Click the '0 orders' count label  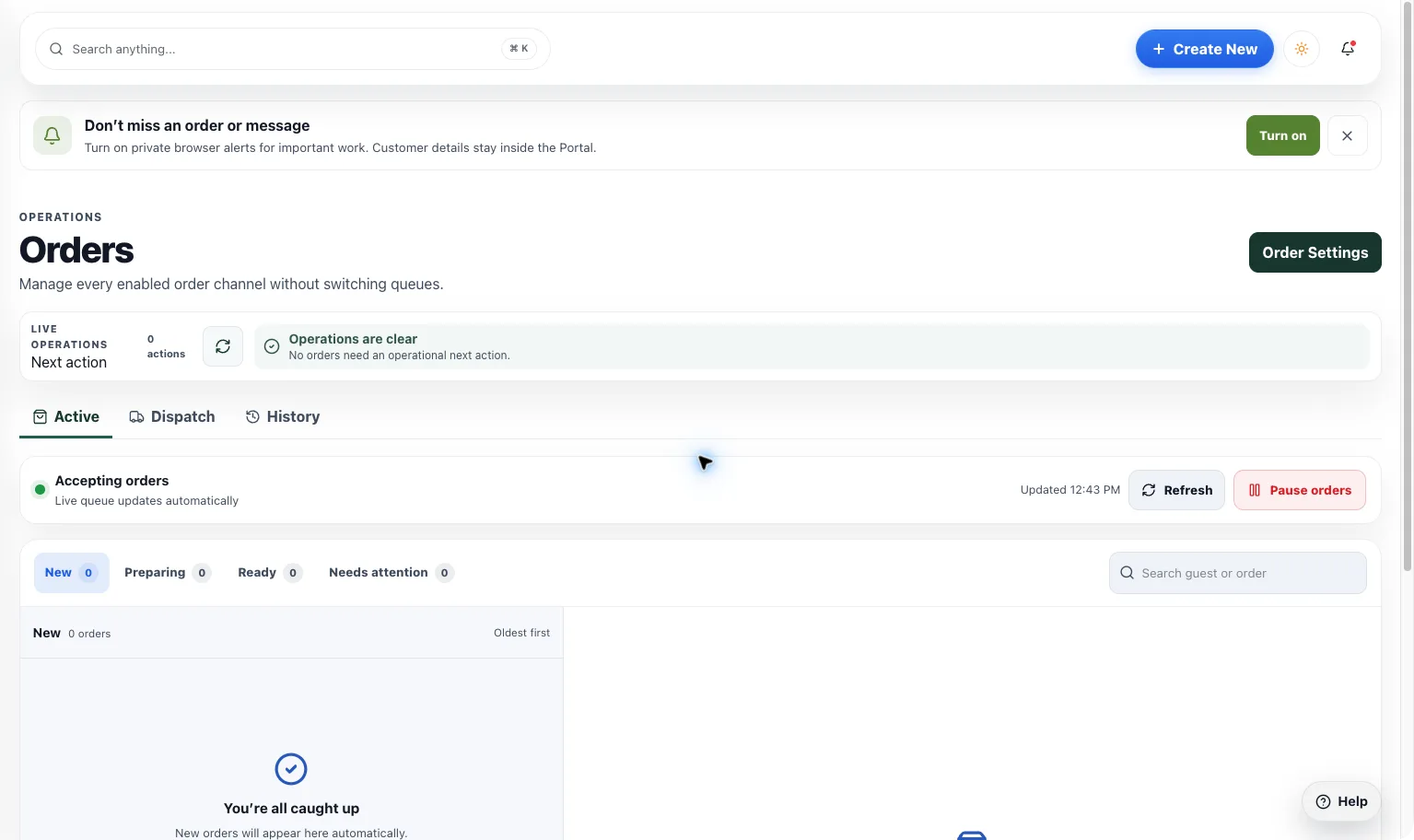[x=89, y=634]
